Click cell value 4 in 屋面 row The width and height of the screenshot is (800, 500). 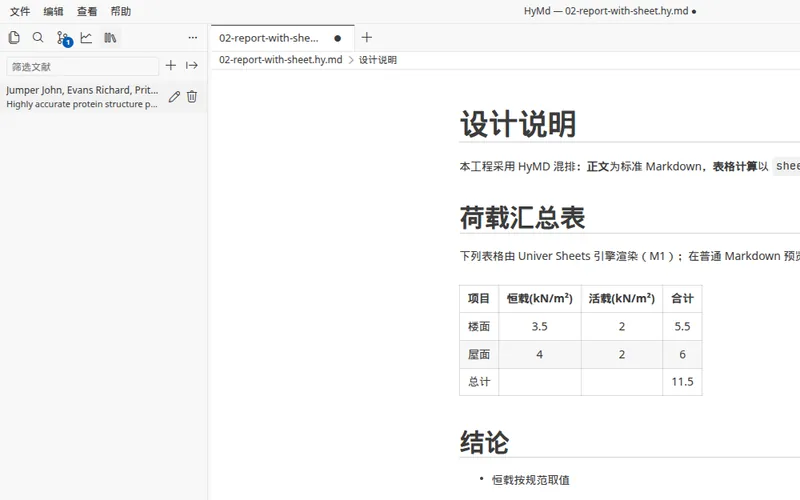tap(540, 355)
